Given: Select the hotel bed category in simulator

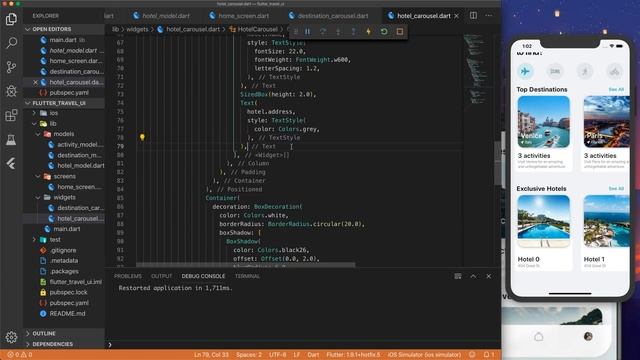Looking at the screenshot, I should pyautogui.click(x=555, y=71).
